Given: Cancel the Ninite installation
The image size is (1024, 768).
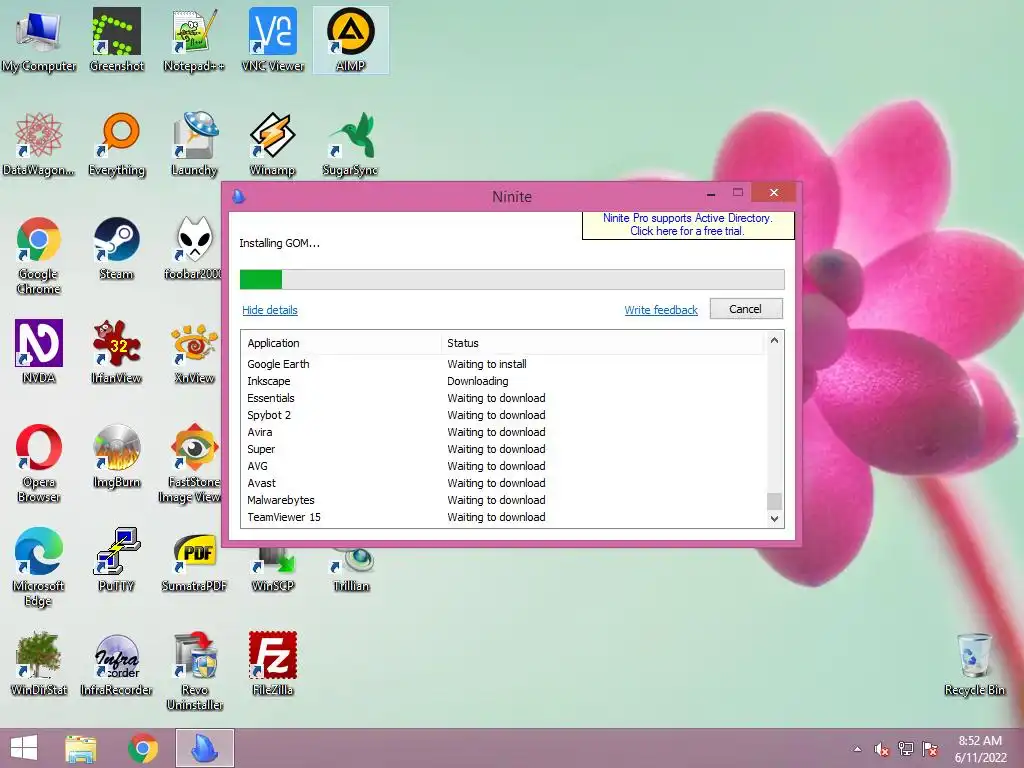Looking at the screenshot, I should (x=746, y=309).
